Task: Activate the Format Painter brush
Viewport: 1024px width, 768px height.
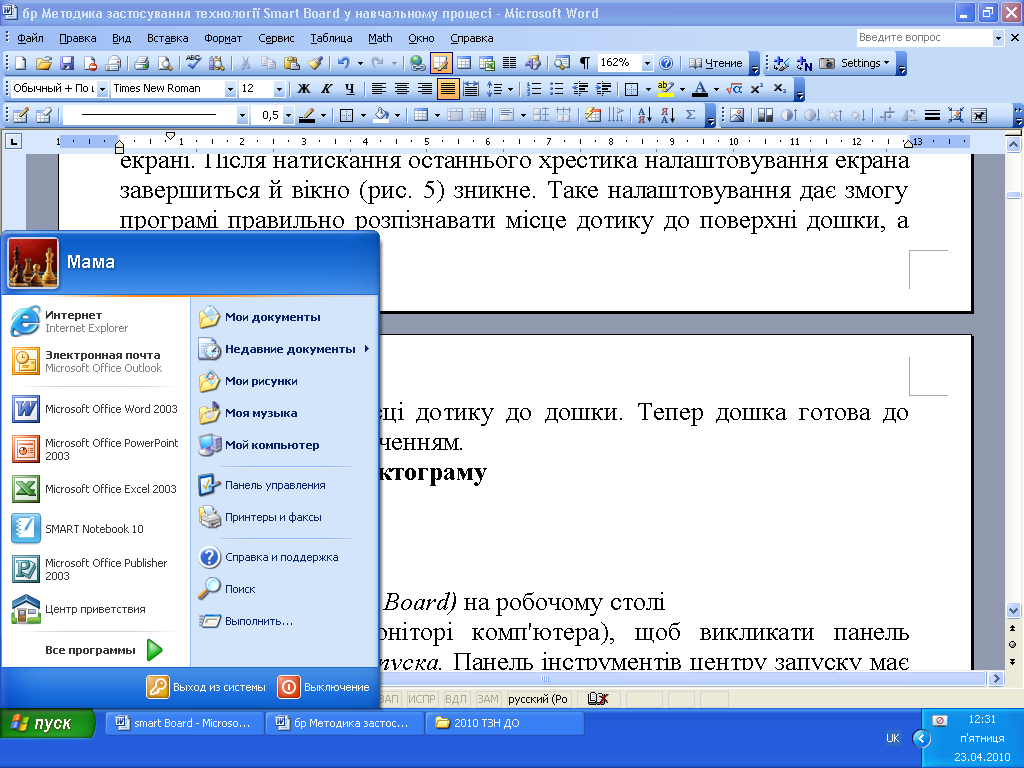Action: point(315,63)
